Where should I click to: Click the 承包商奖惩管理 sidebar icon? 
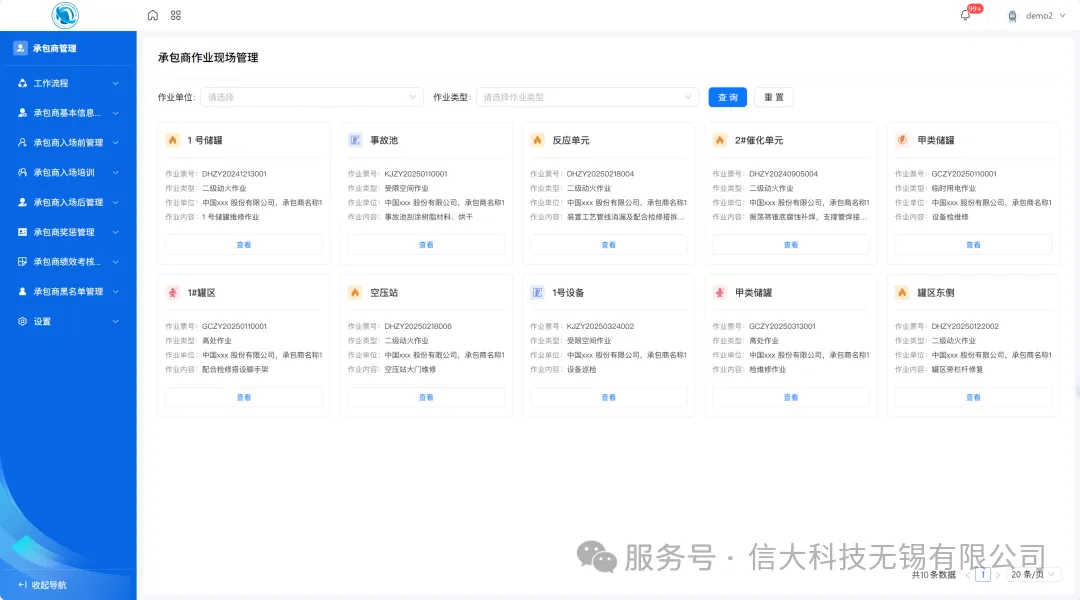tap(22, 232)
